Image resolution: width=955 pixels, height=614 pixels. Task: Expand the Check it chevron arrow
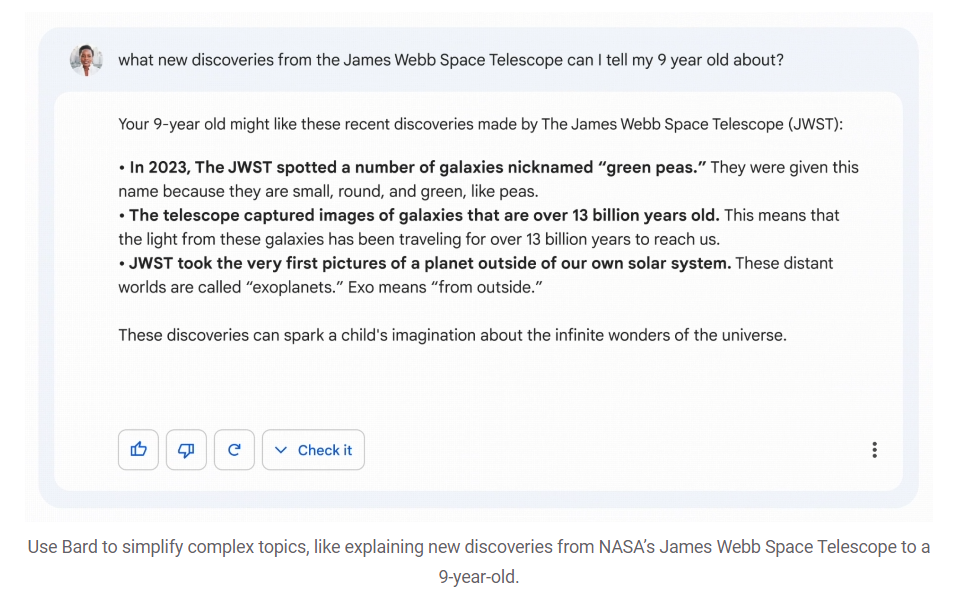pyautogui.click(x=281, y=450)
